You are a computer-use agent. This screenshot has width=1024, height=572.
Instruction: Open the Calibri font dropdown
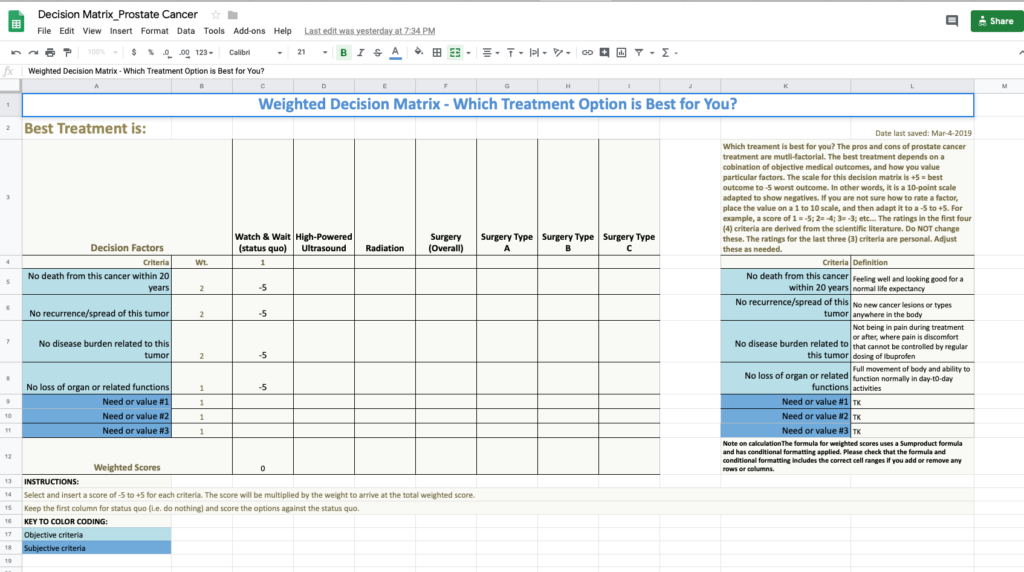[x=255, y=53]
